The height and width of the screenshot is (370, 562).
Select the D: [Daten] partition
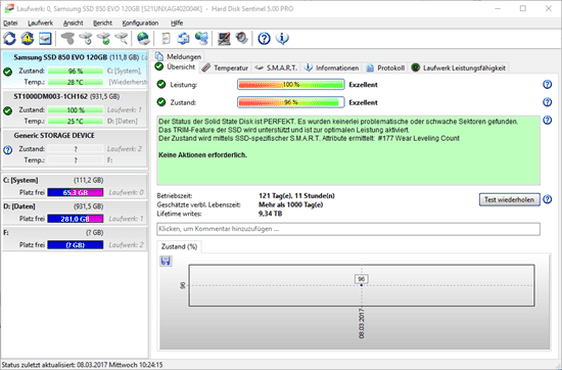75,213
